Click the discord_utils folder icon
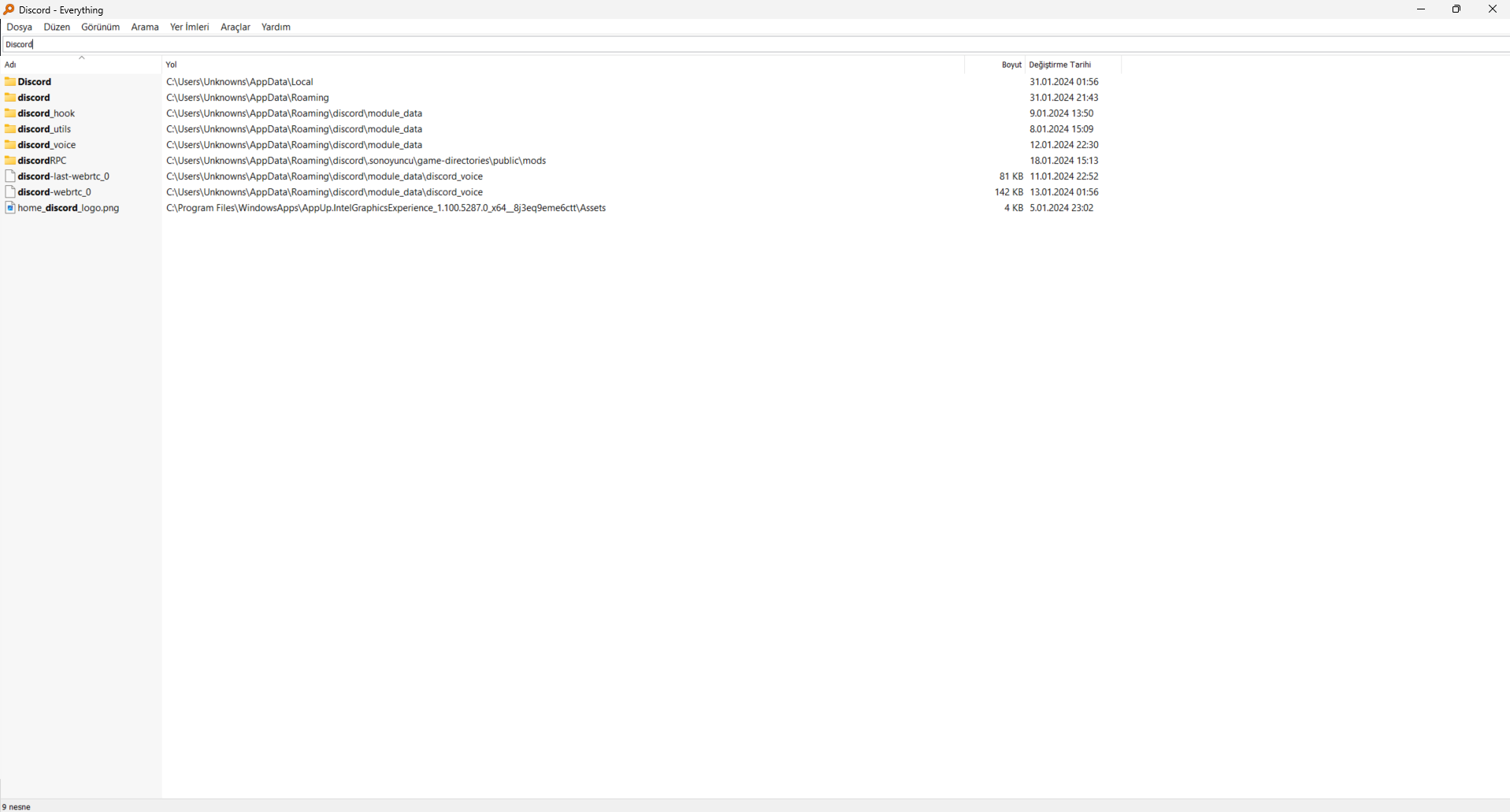Viewport: 1510px width, 812px height. [x=10, y=129]
